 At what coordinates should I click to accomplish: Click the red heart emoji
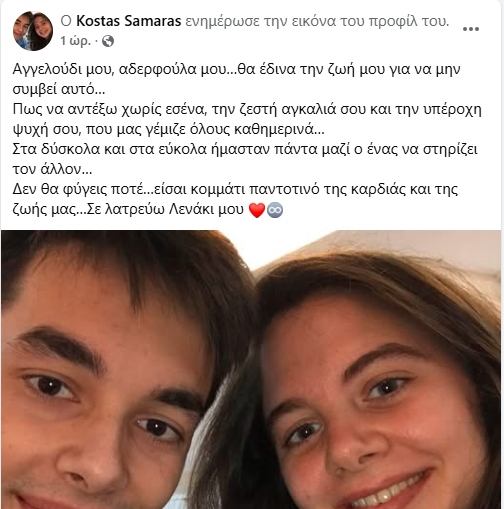click(x=257, y=210)
